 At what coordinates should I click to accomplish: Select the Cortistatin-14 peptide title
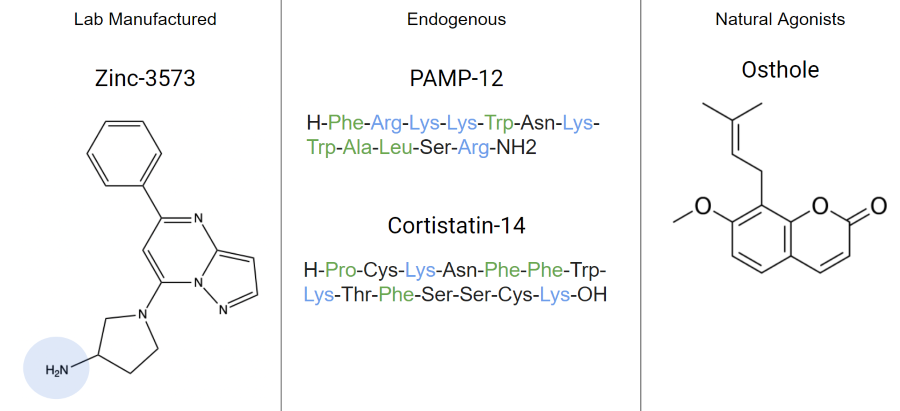coord(456,226)
